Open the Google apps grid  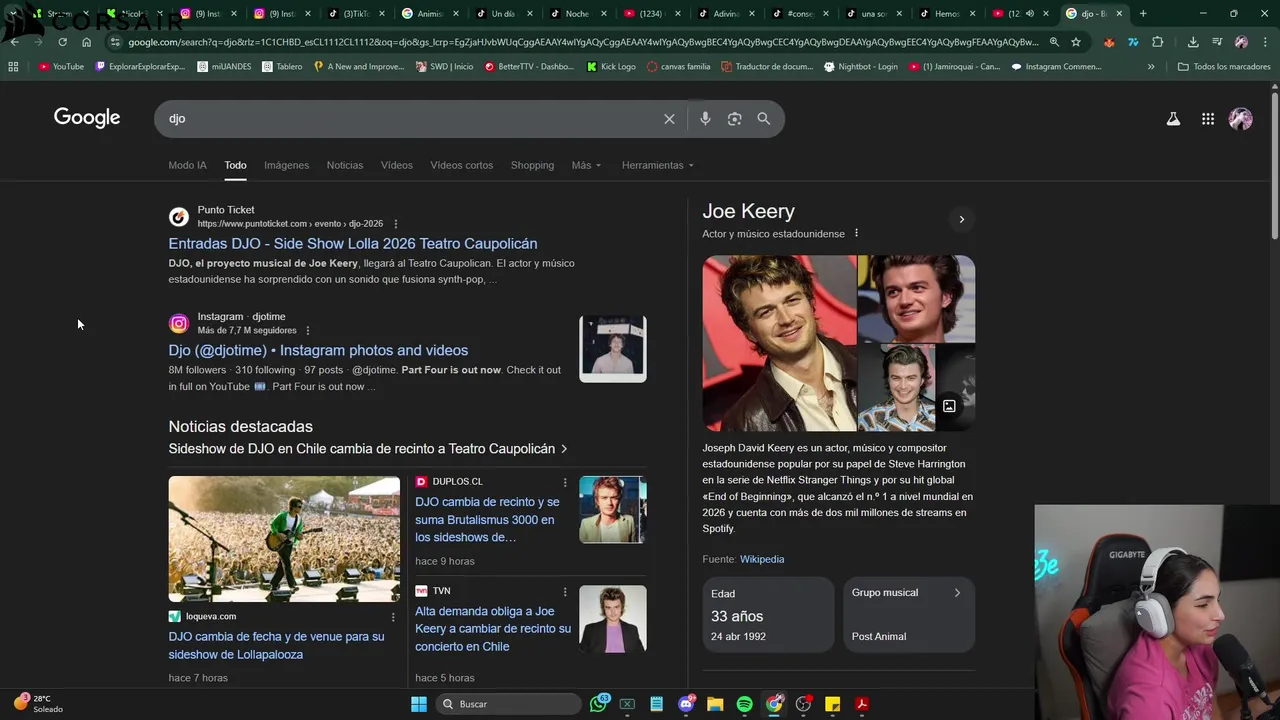point(1208,119)
